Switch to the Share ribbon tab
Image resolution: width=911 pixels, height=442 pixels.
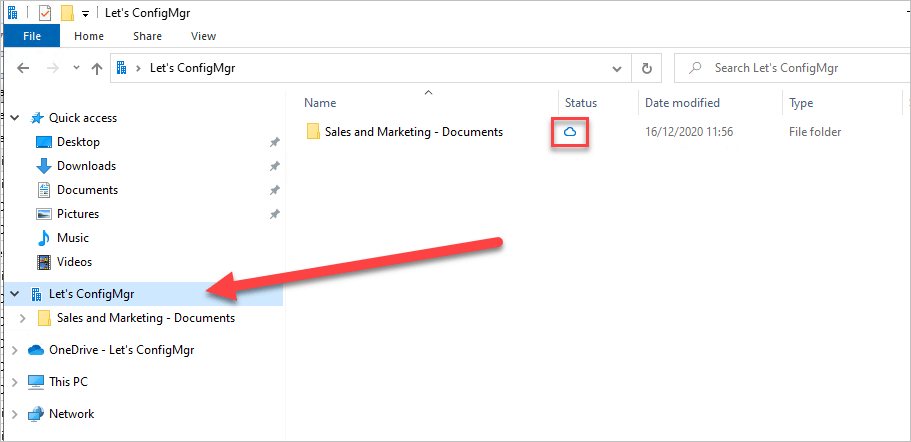147,36
